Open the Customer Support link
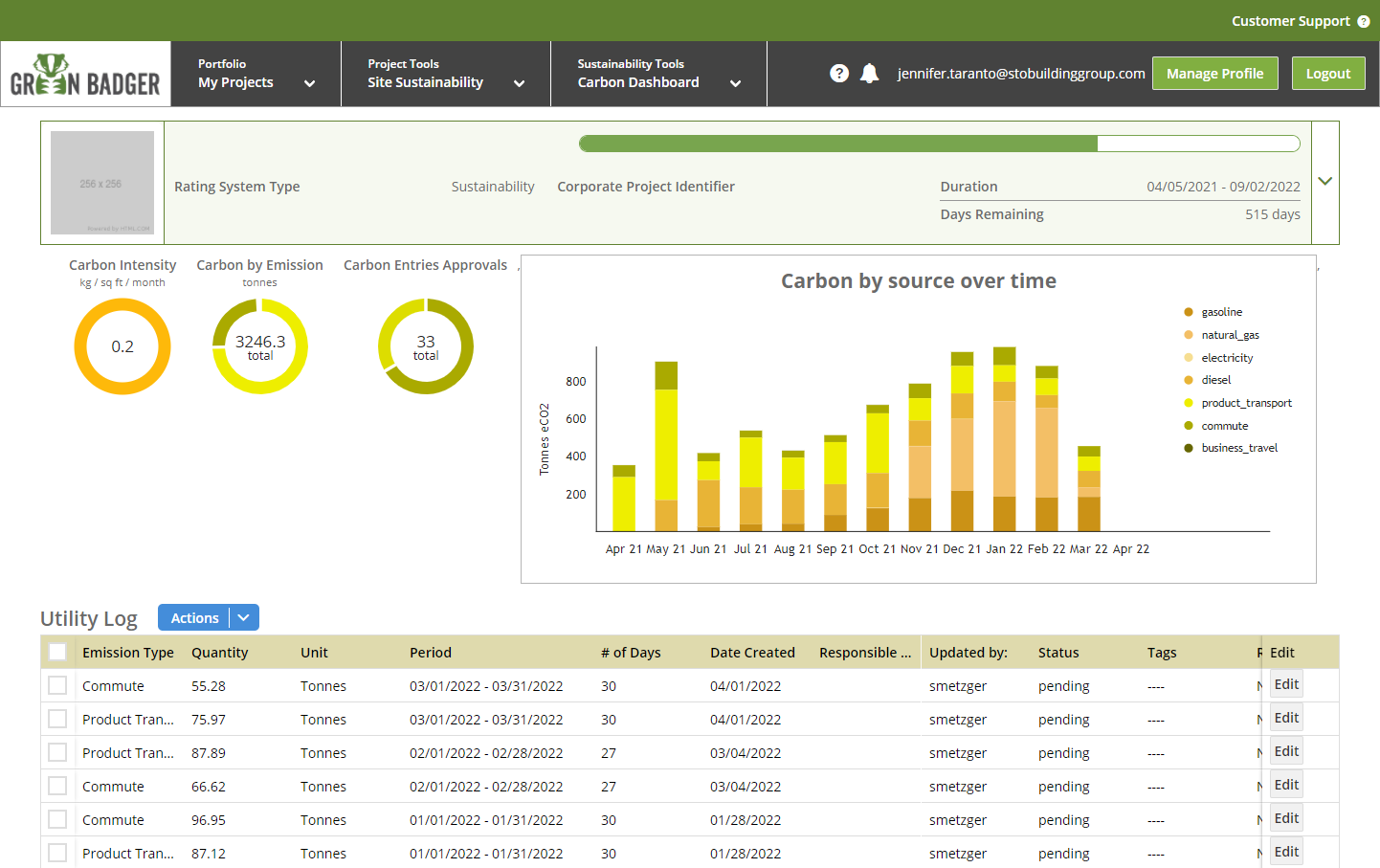Viewport: 1380px width, 868px height. tap(1290, 21)
